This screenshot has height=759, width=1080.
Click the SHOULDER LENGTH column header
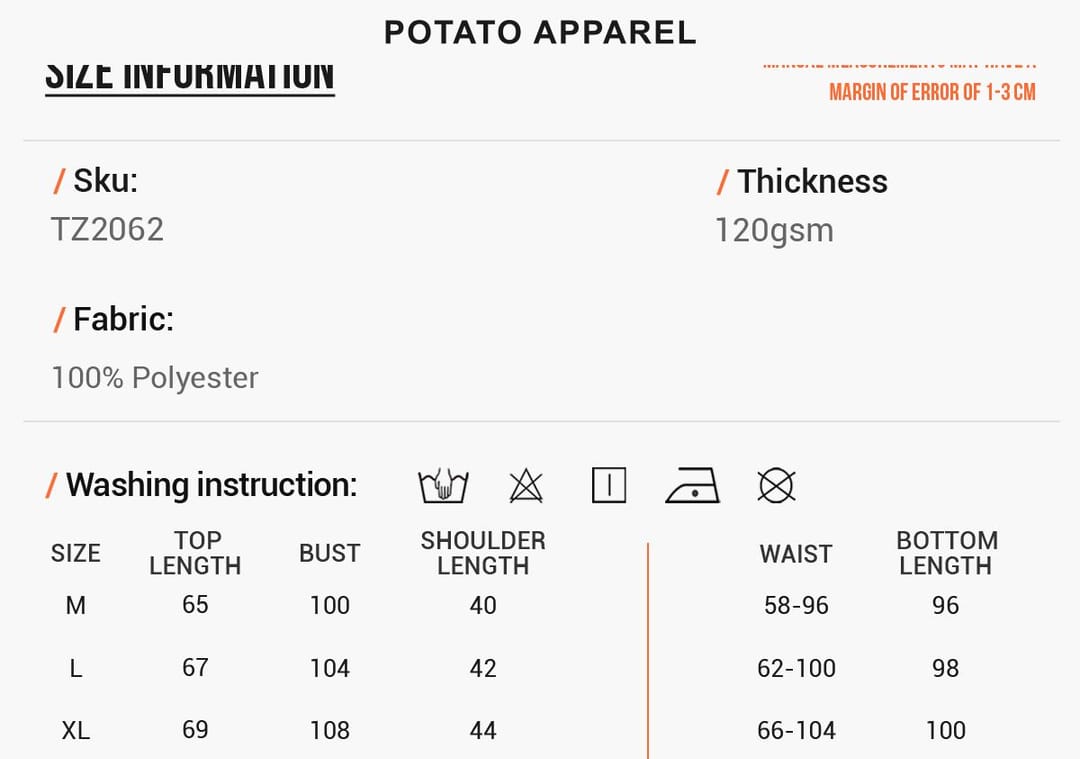483,553
